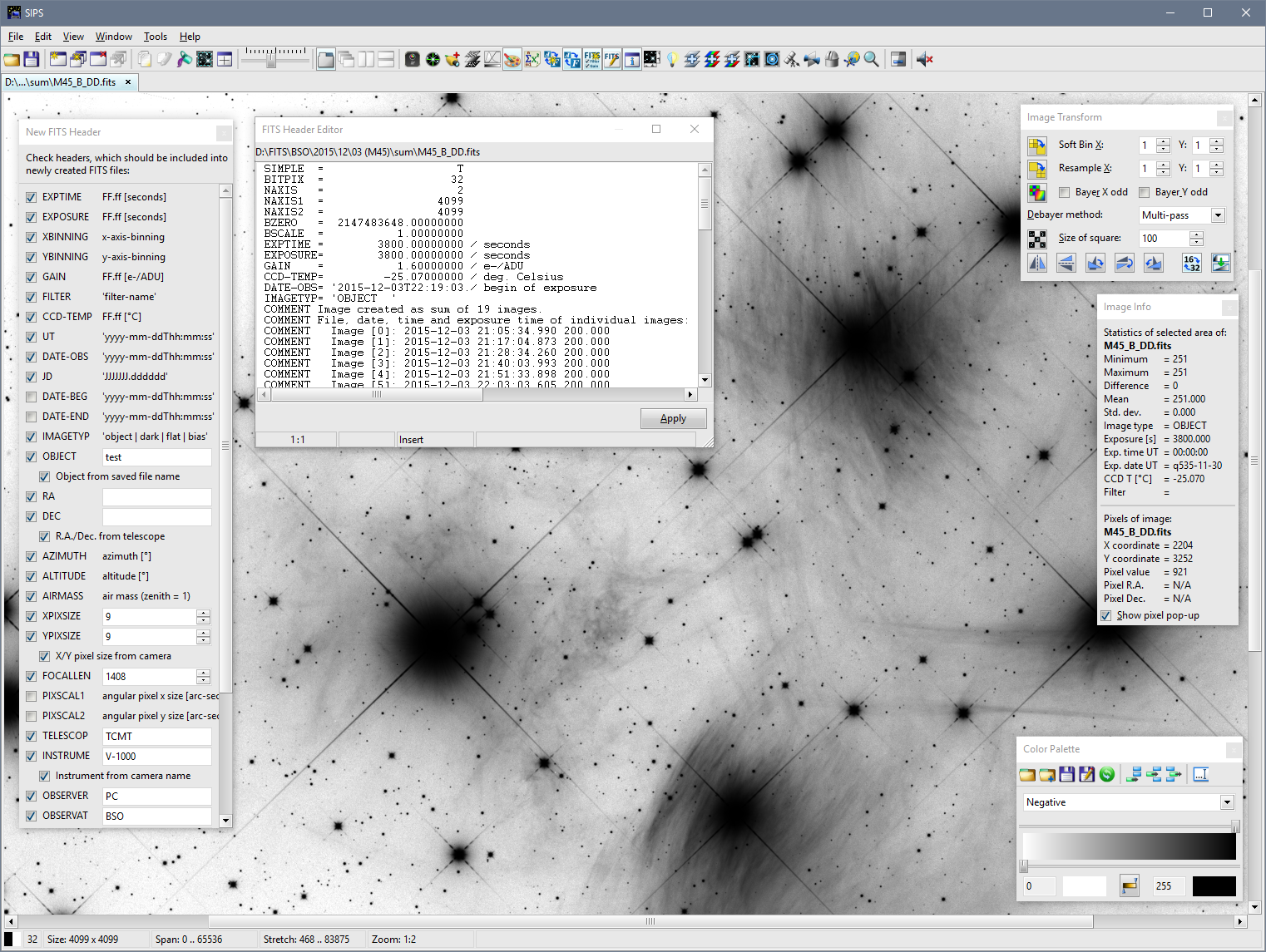This screenshot has width=1266, height=952.
Task: Enable the DATE-BEG header checkbox
Action: point(32,397)
